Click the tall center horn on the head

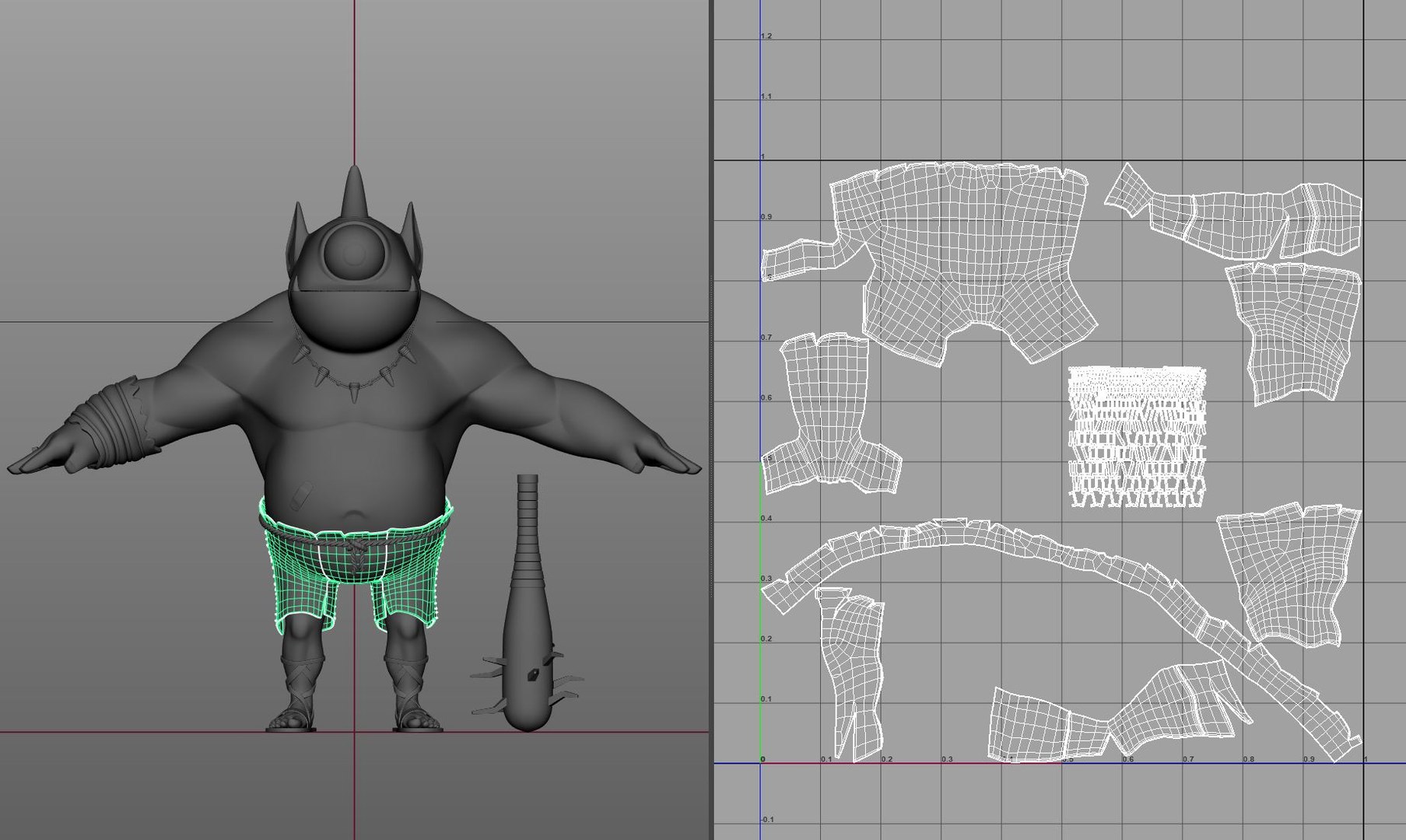355,192
